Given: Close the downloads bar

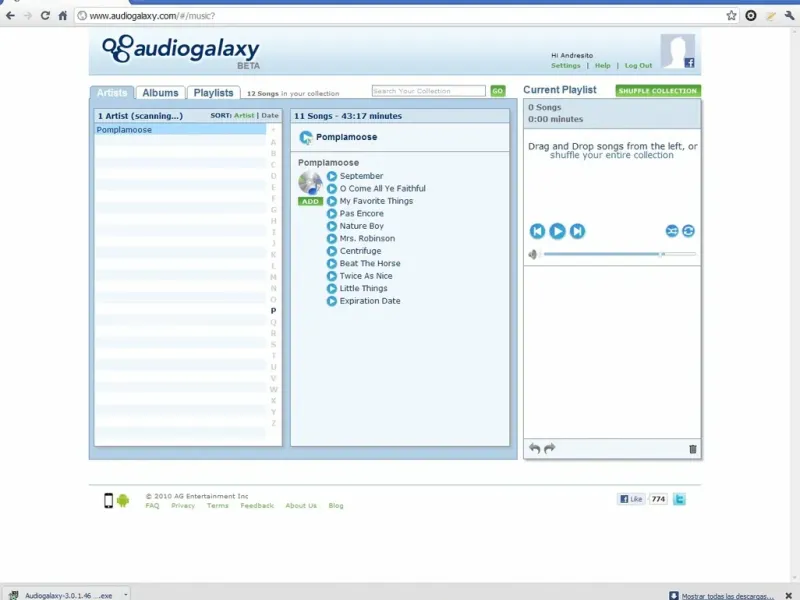Looking at the screenshot, I should click(x=788, y=595).
